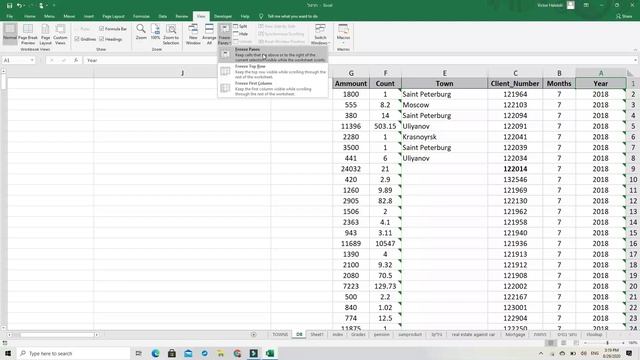640x360 pixels.
Task: Select the cell containing Moscow
Action: pyautogui.click(x=444, y=105)
